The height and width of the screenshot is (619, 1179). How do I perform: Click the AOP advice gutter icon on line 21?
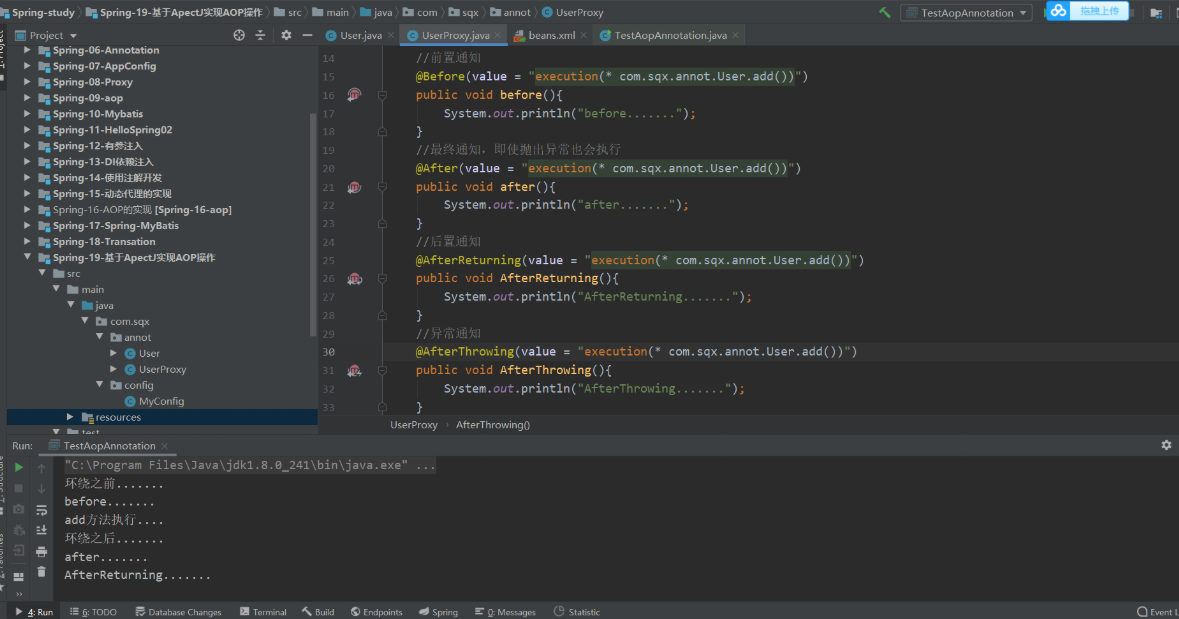point(354,187)
